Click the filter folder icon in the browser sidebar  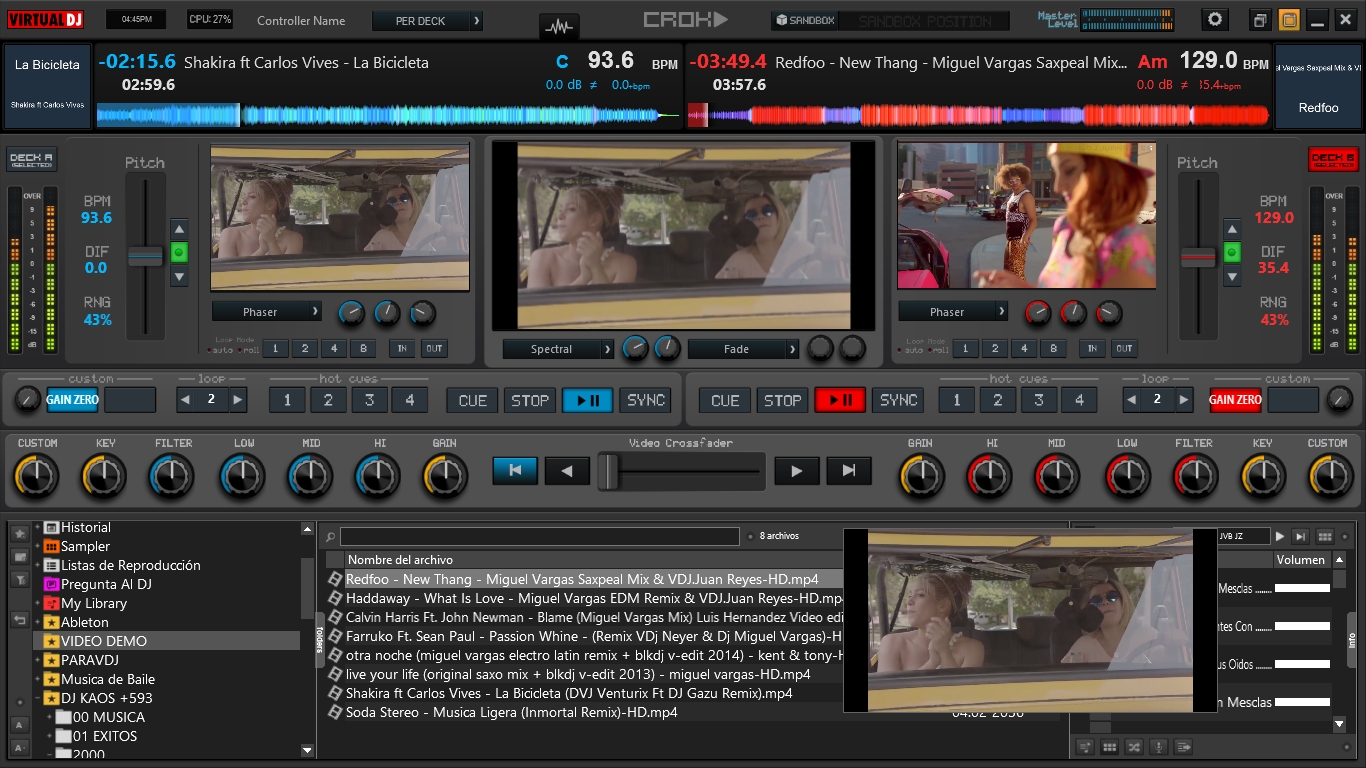(20, 579)
